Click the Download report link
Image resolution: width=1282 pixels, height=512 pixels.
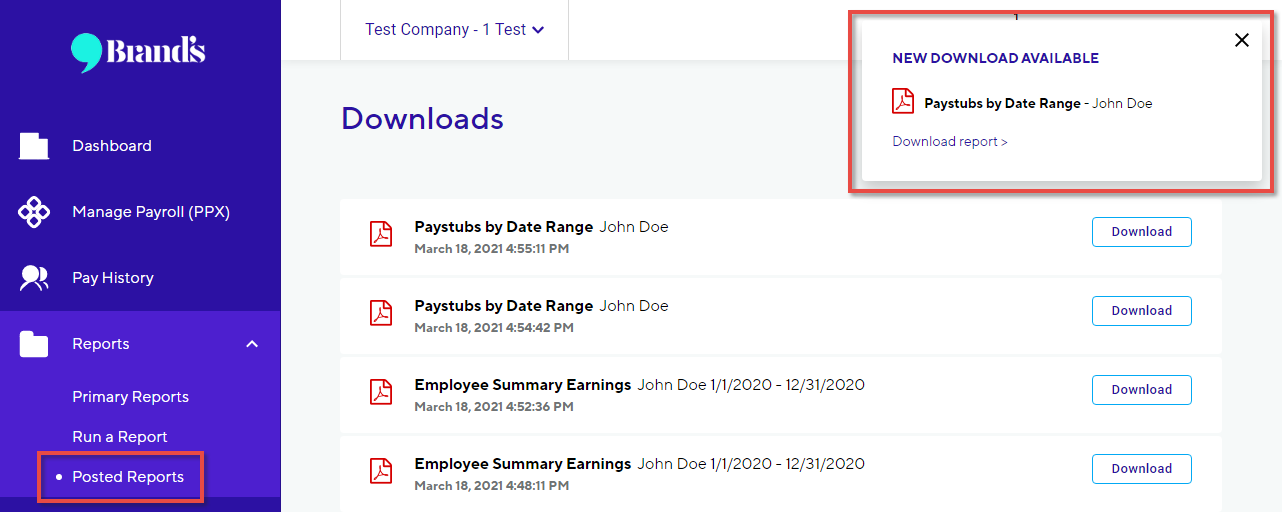click(950, 142)
